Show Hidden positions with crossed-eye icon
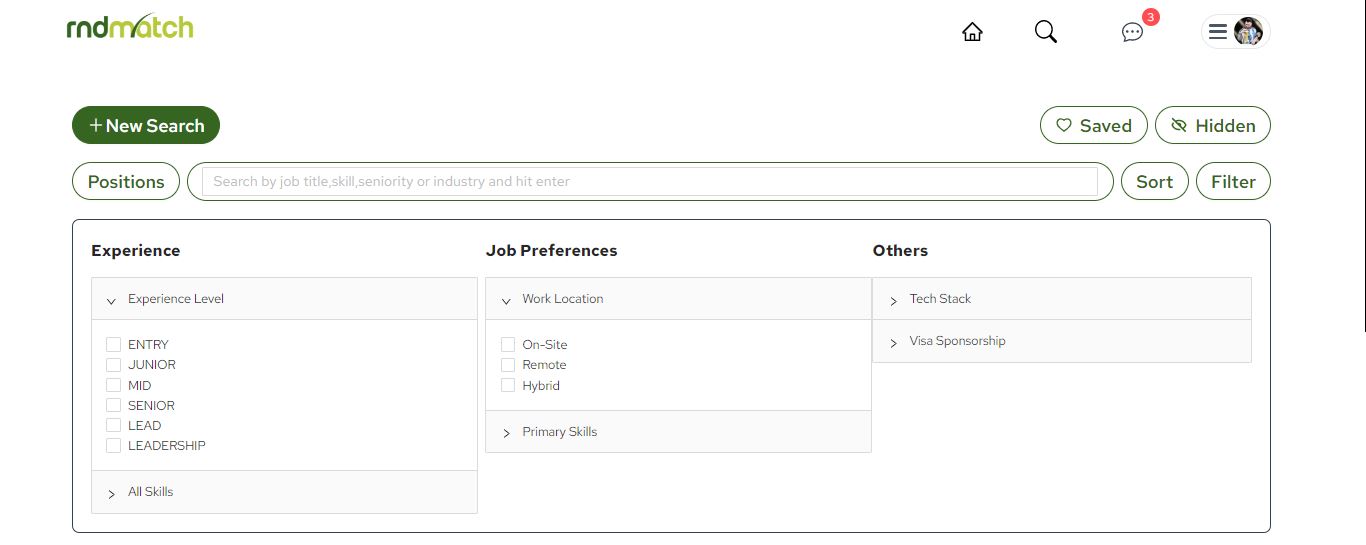This screenshot has width=1366, height=545. click(1213, 126)
